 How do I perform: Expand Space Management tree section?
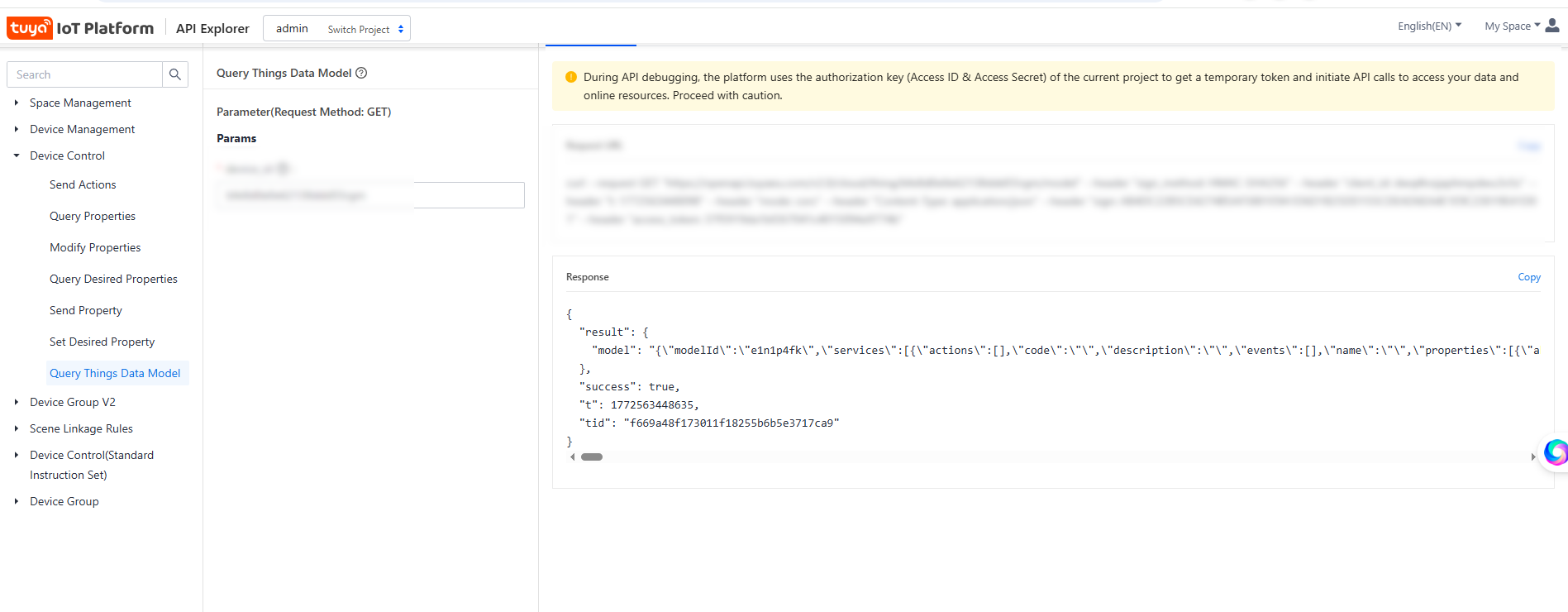coord(17,103)
